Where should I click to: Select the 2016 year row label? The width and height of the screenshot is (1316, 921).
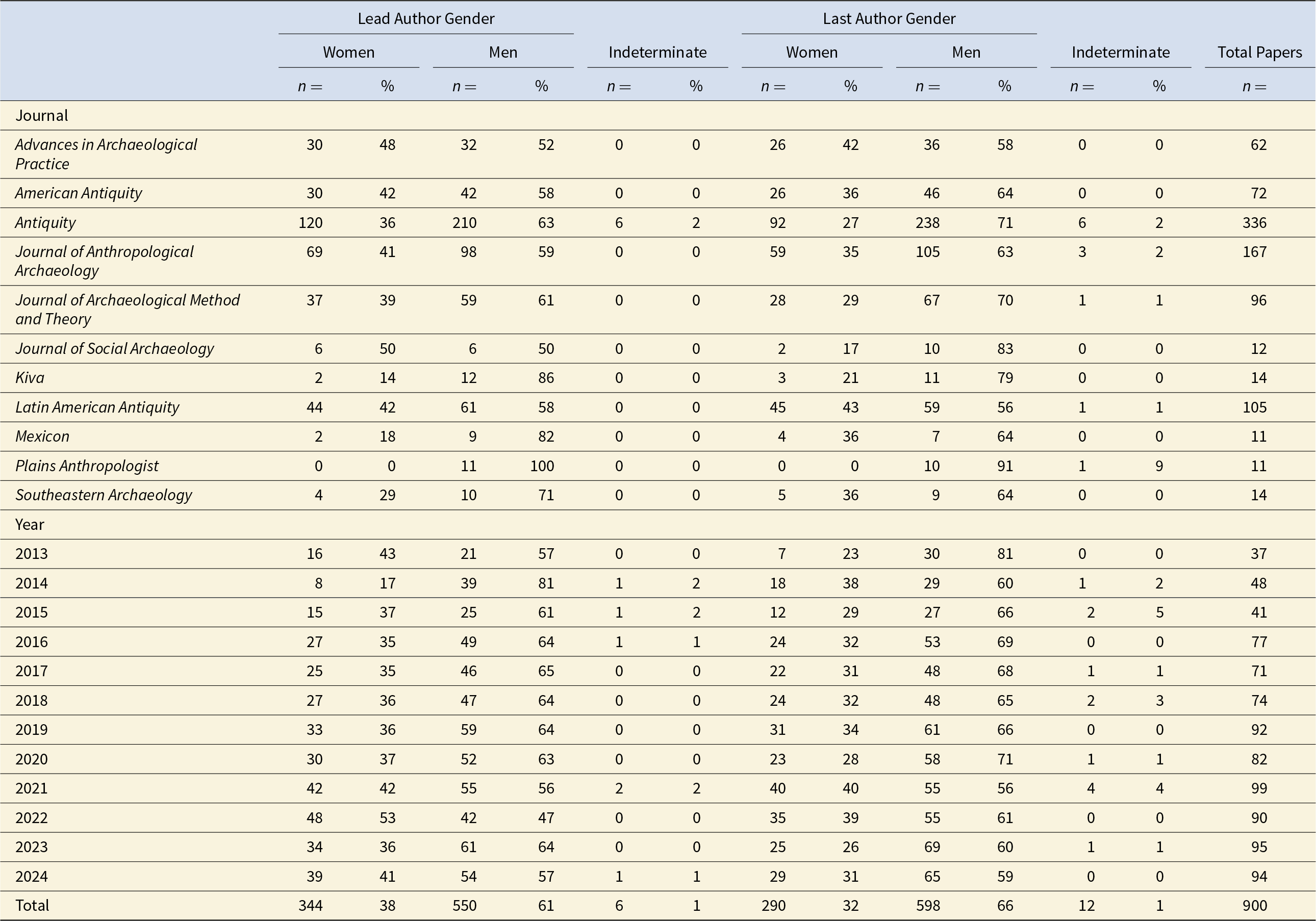pyautogui.click(x=32, y=642)
